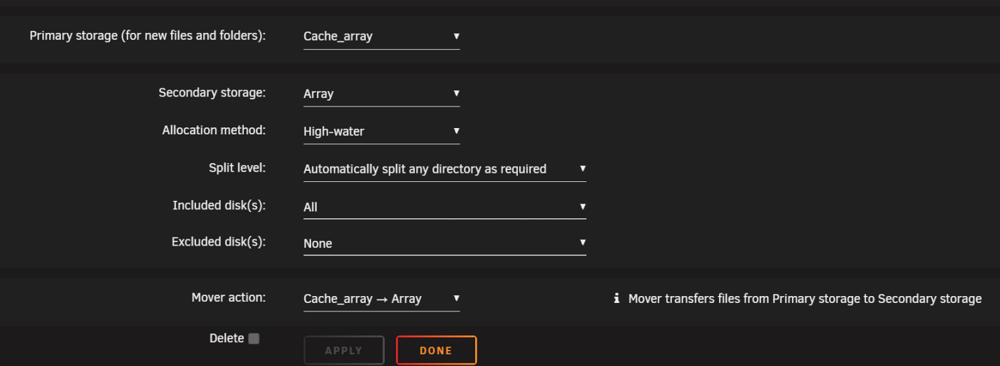This screenshot has width=1000, height=366.
Task: Open the Split level dropdown
Action: click(445, 169)
